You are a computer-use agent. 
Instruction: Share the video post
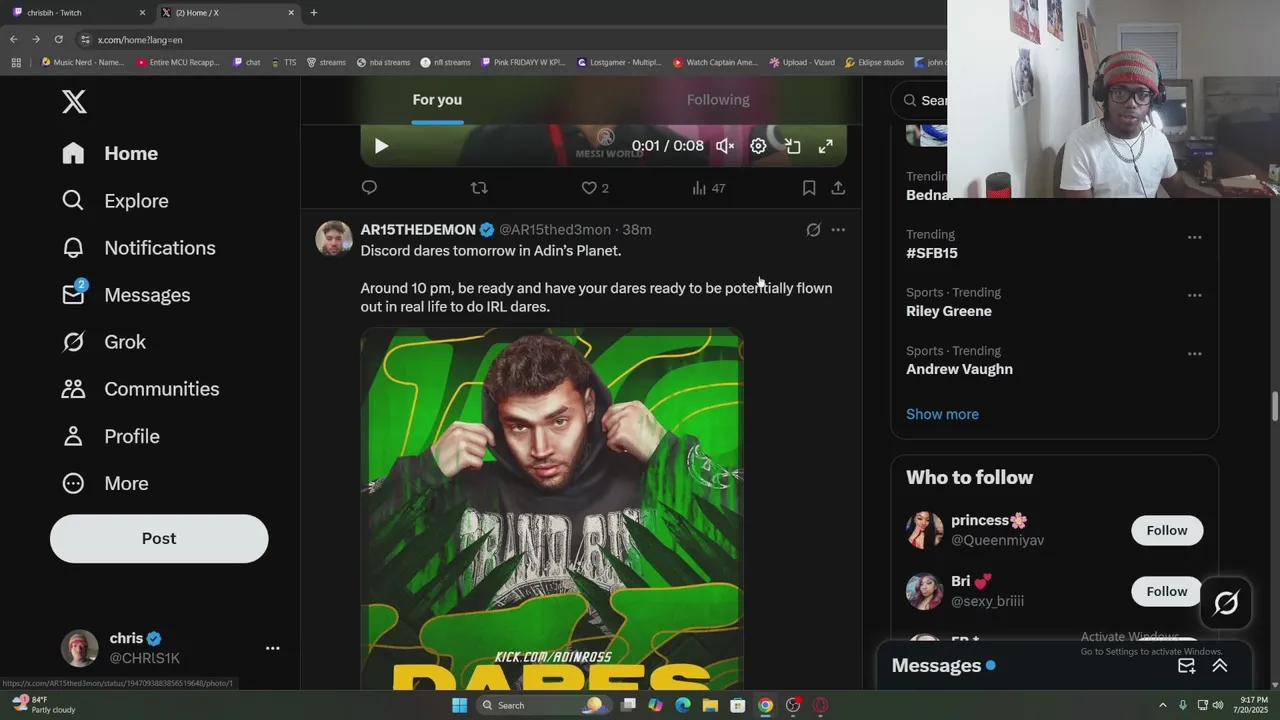(838, 188)
